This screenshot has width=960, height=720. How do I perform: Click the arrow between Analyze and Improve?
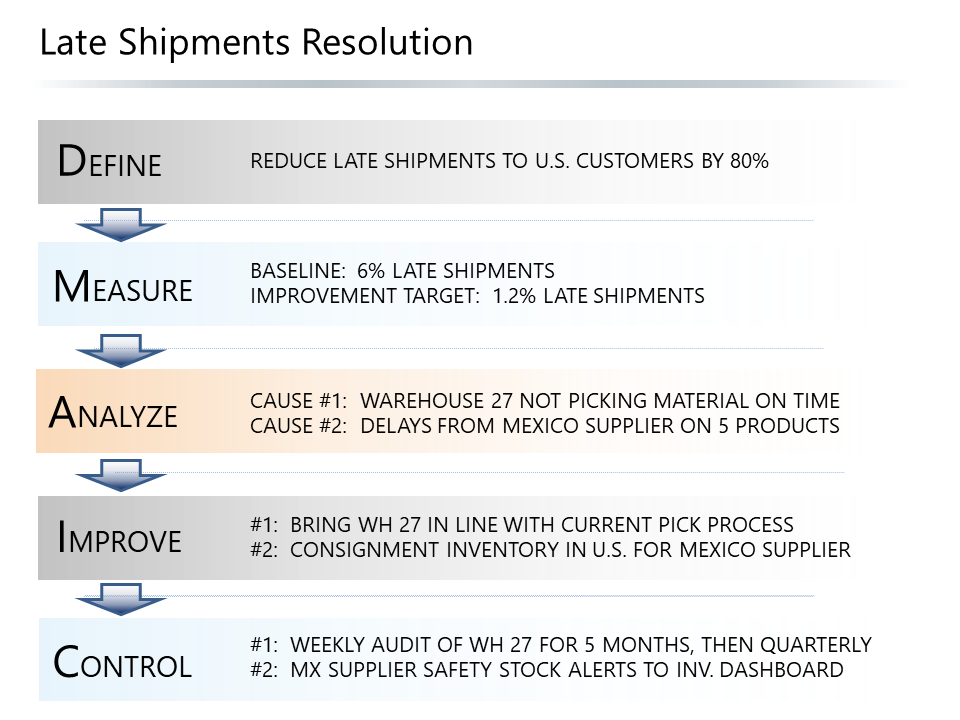click(x=120, y=475)
